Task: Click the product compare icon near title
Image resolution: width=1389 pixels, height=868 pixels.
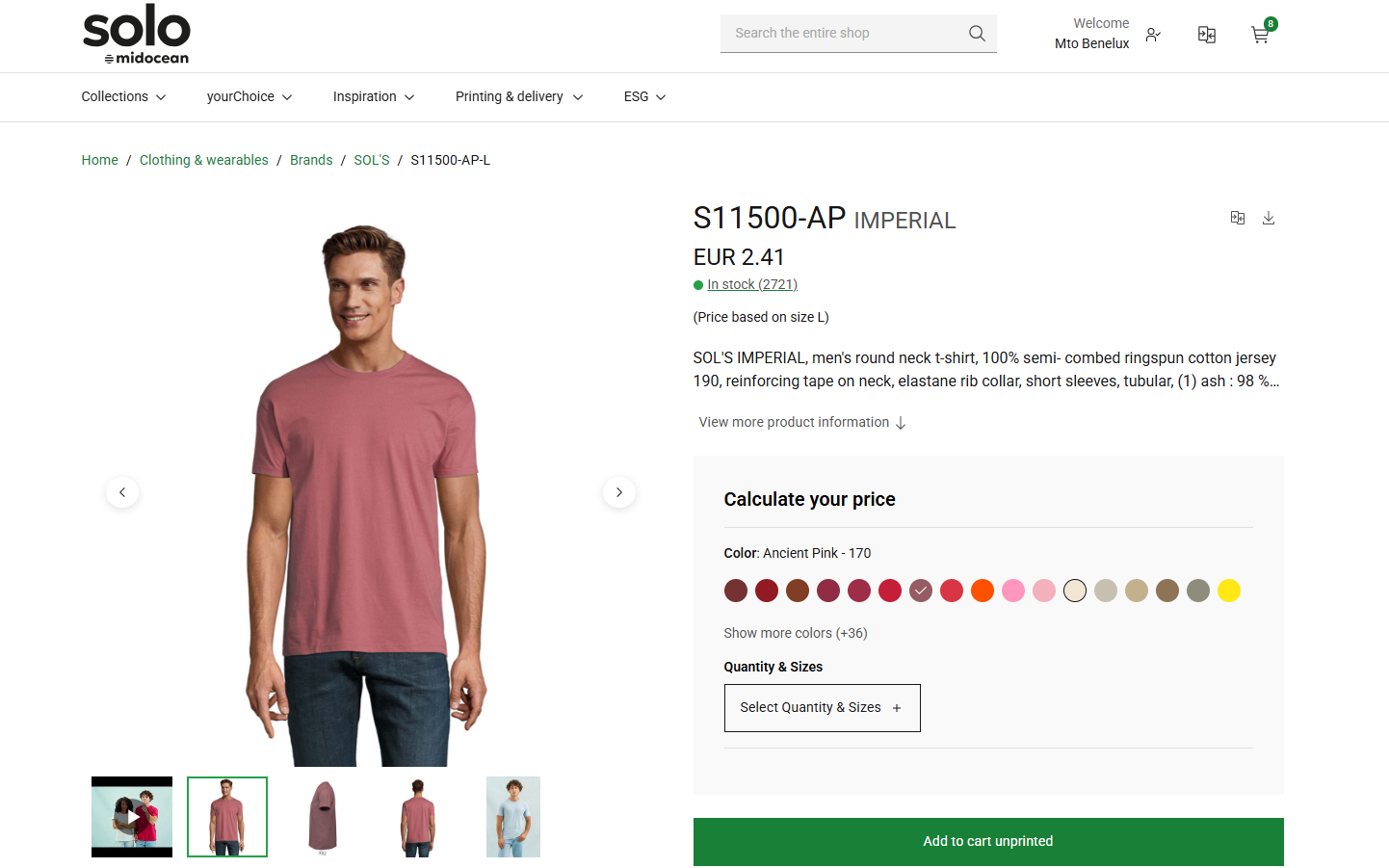Action: tap(1238, 219)
